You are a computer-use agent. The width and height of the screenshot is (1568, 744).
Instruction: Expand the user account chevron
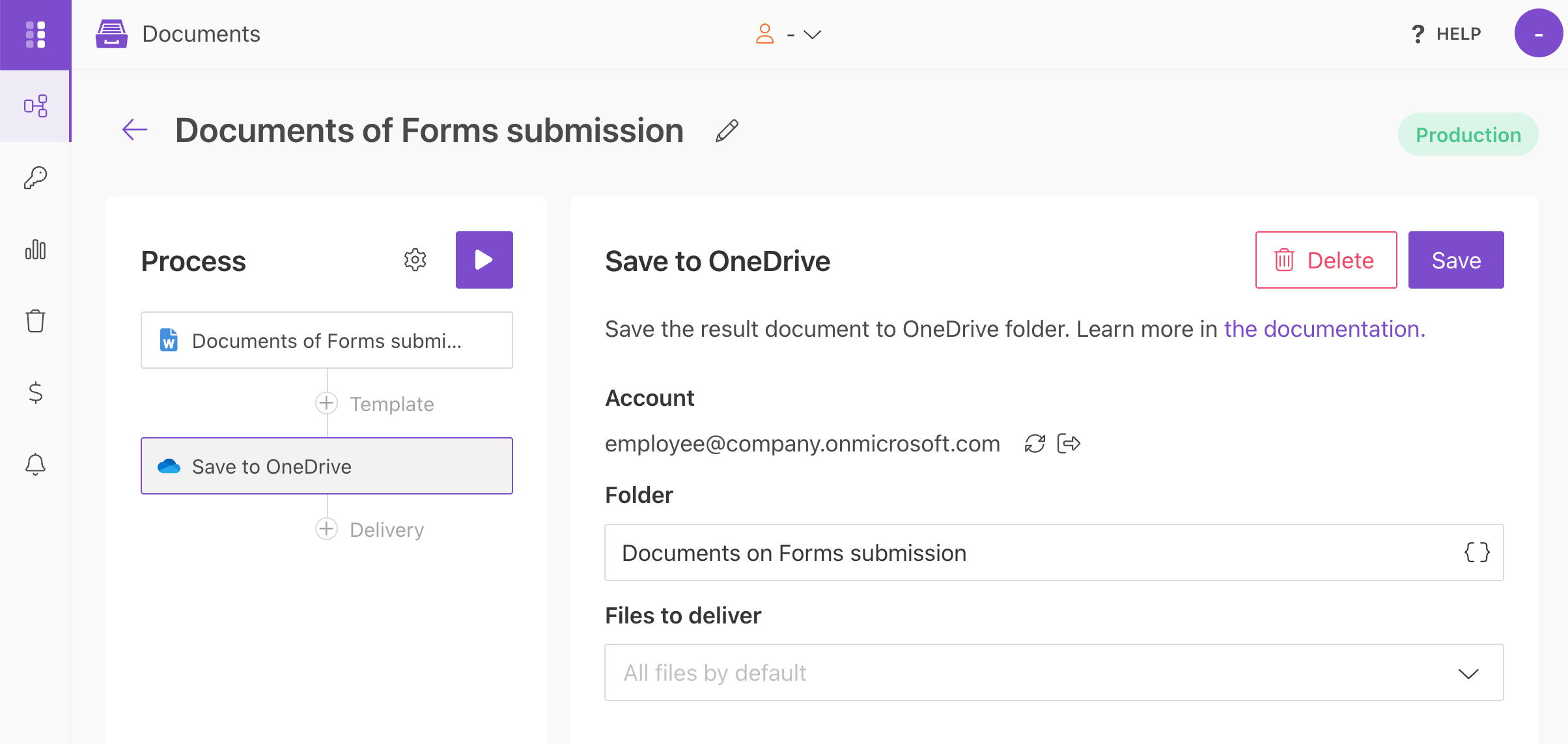click(813, 35)
